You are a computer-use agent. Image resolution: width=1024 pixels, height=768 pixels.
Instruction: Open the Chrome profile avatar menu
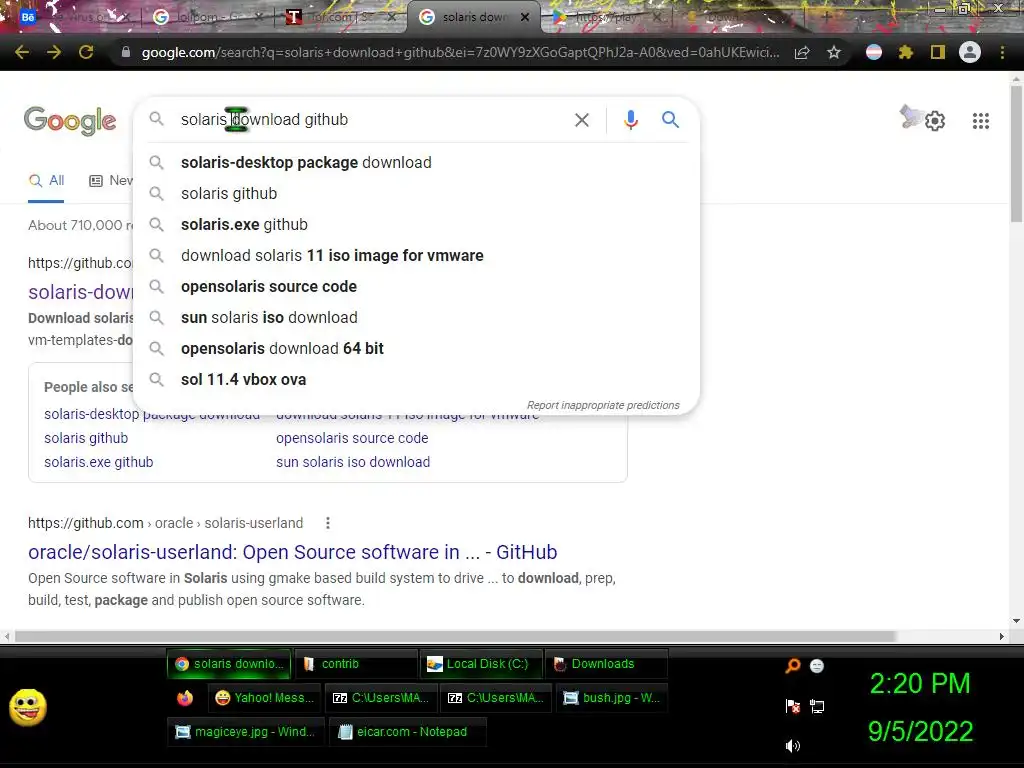[970, 52]
